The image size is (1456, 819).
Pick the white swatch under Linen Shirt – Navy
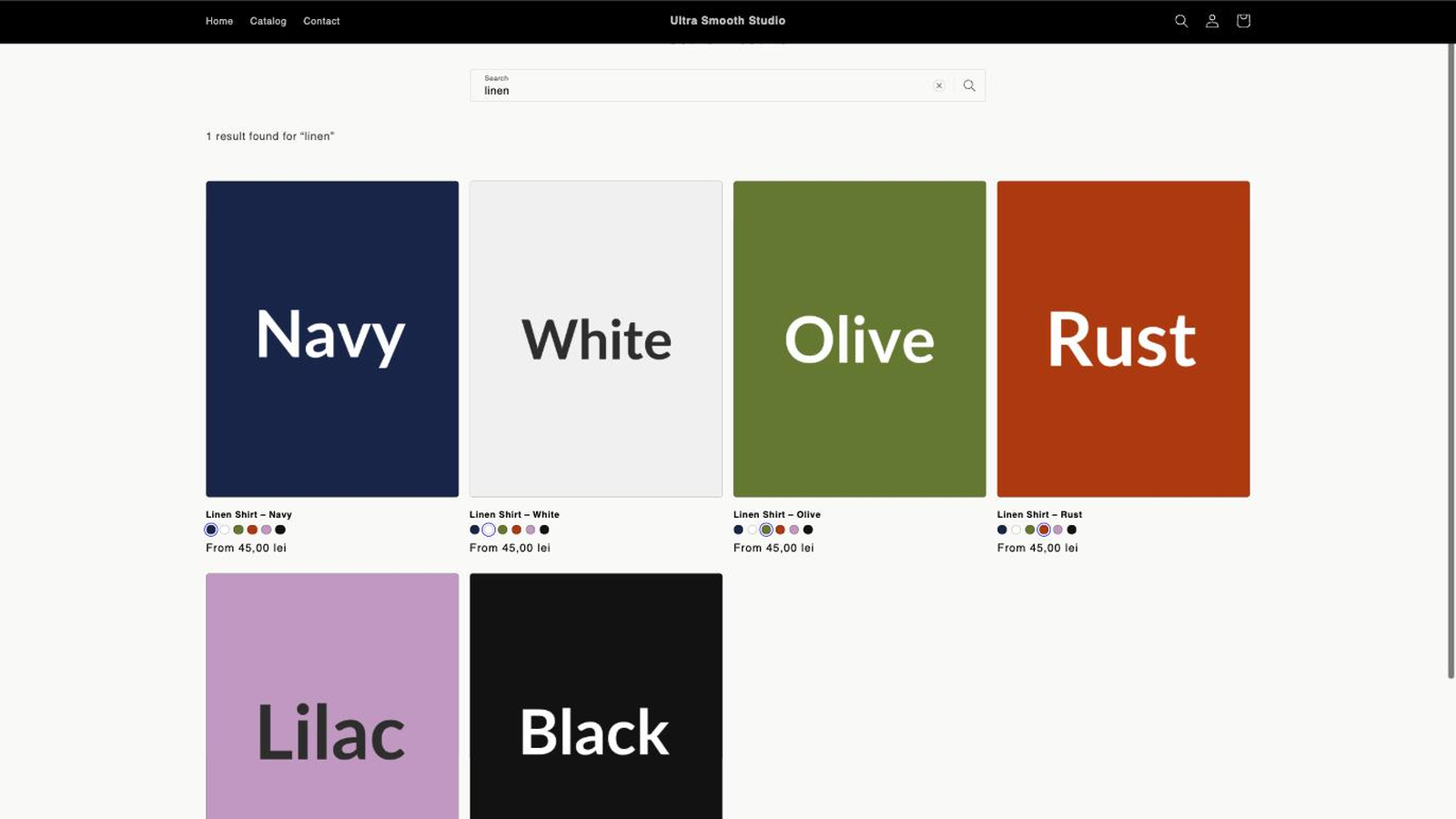pyautogui.click(x=225, y=530)
